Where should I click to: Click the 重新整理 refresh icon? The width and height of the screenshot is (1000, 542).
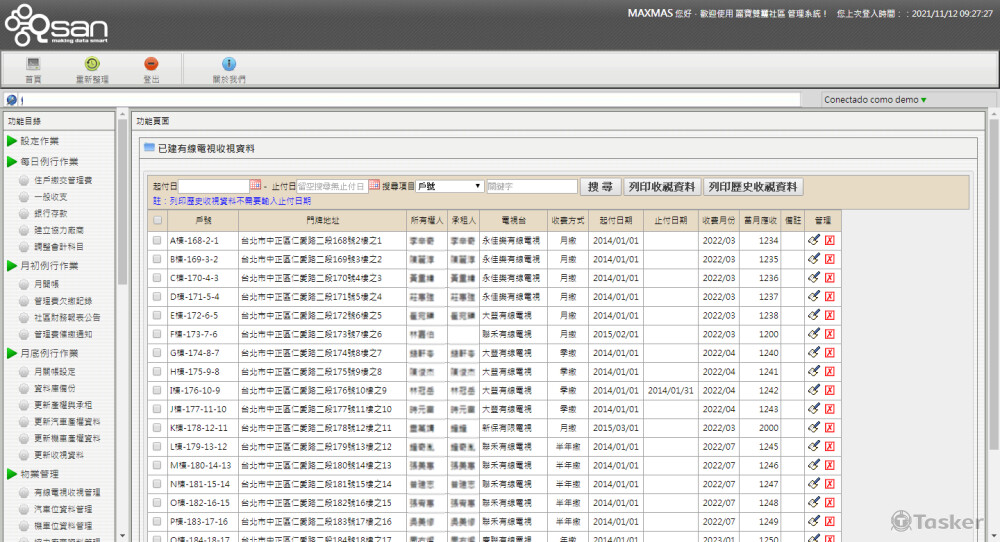point(92,64)
